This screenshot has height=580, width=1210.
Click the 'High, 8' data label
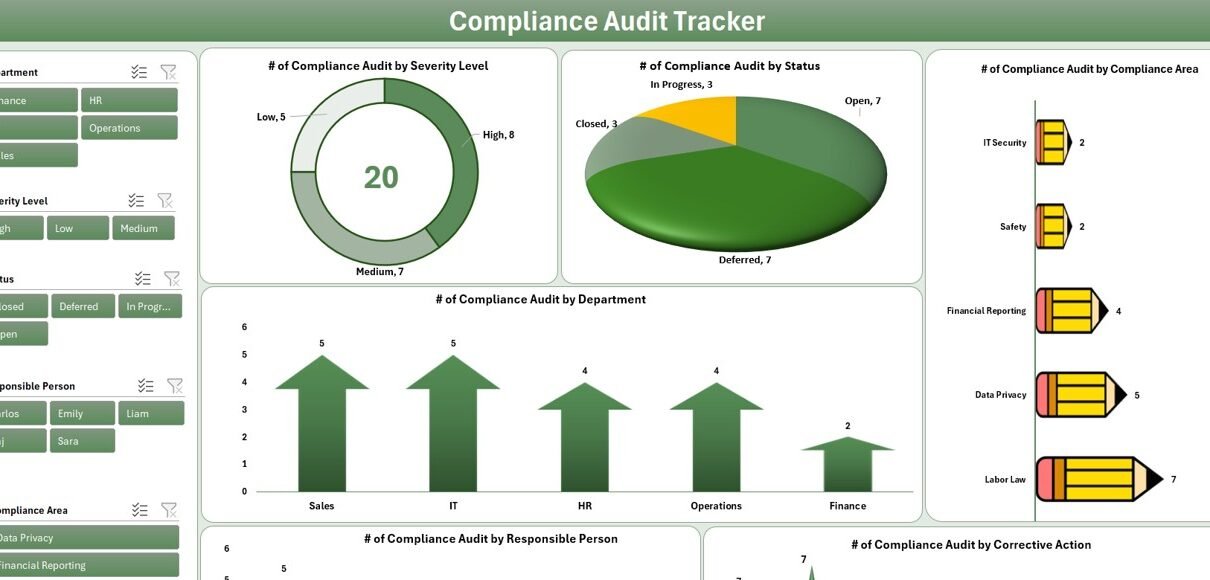point(499,135)
